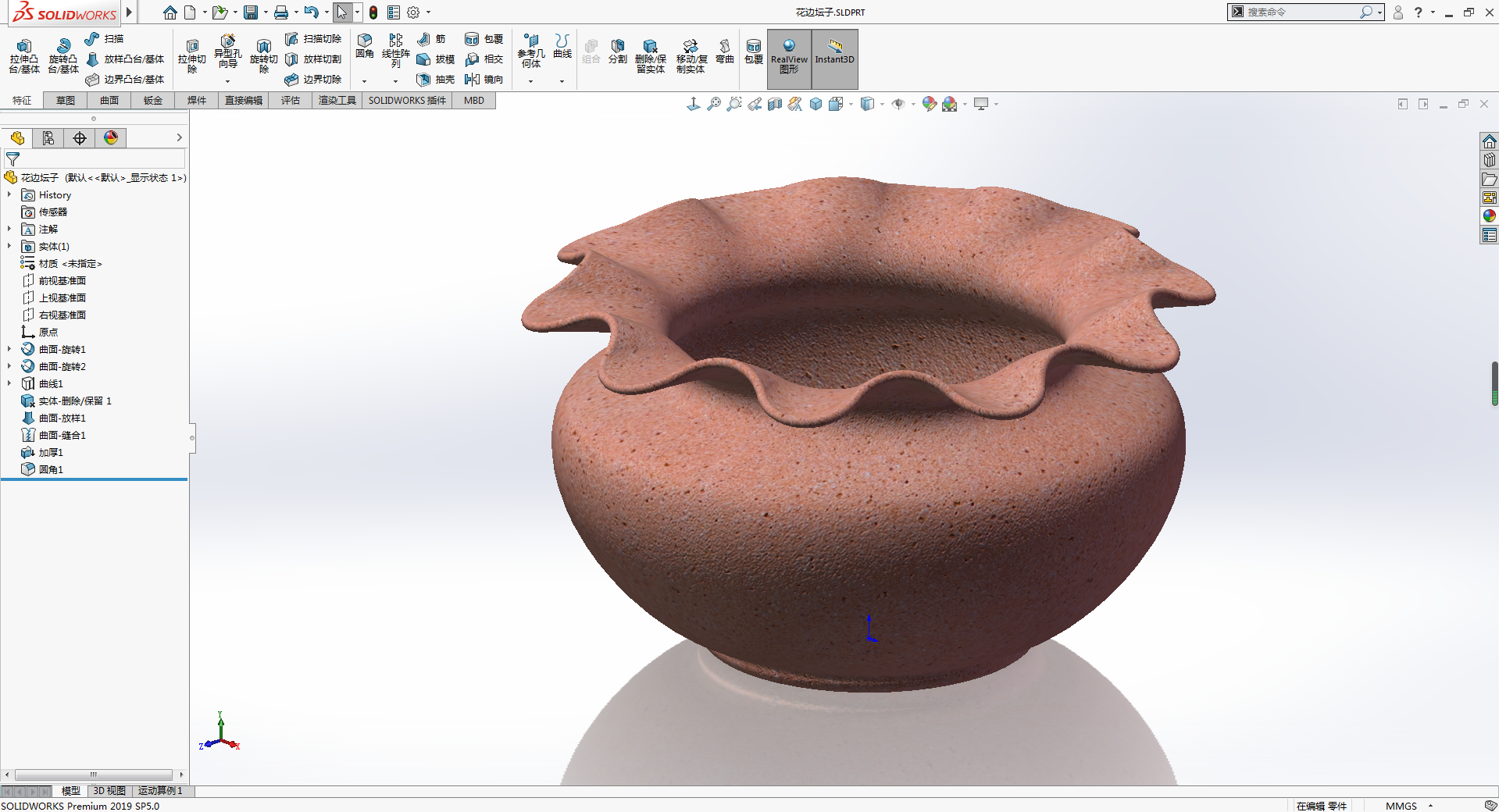Open the Fillet (圆角) dropdown arrow
This screenshot has width=1499, height=812.
coord(365,81)
